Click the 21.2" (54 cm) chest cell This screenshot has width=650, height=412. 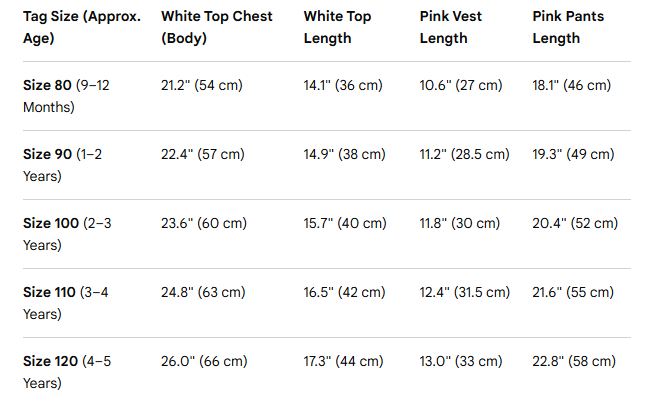[x=202, y=85]
